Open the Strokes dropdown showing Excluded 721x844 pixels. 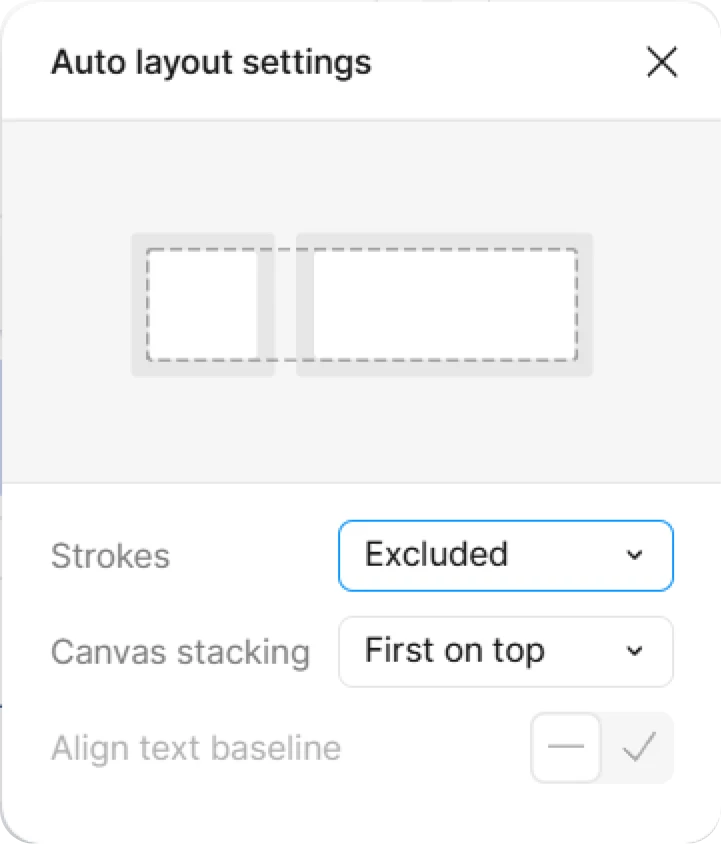point(505,555)
